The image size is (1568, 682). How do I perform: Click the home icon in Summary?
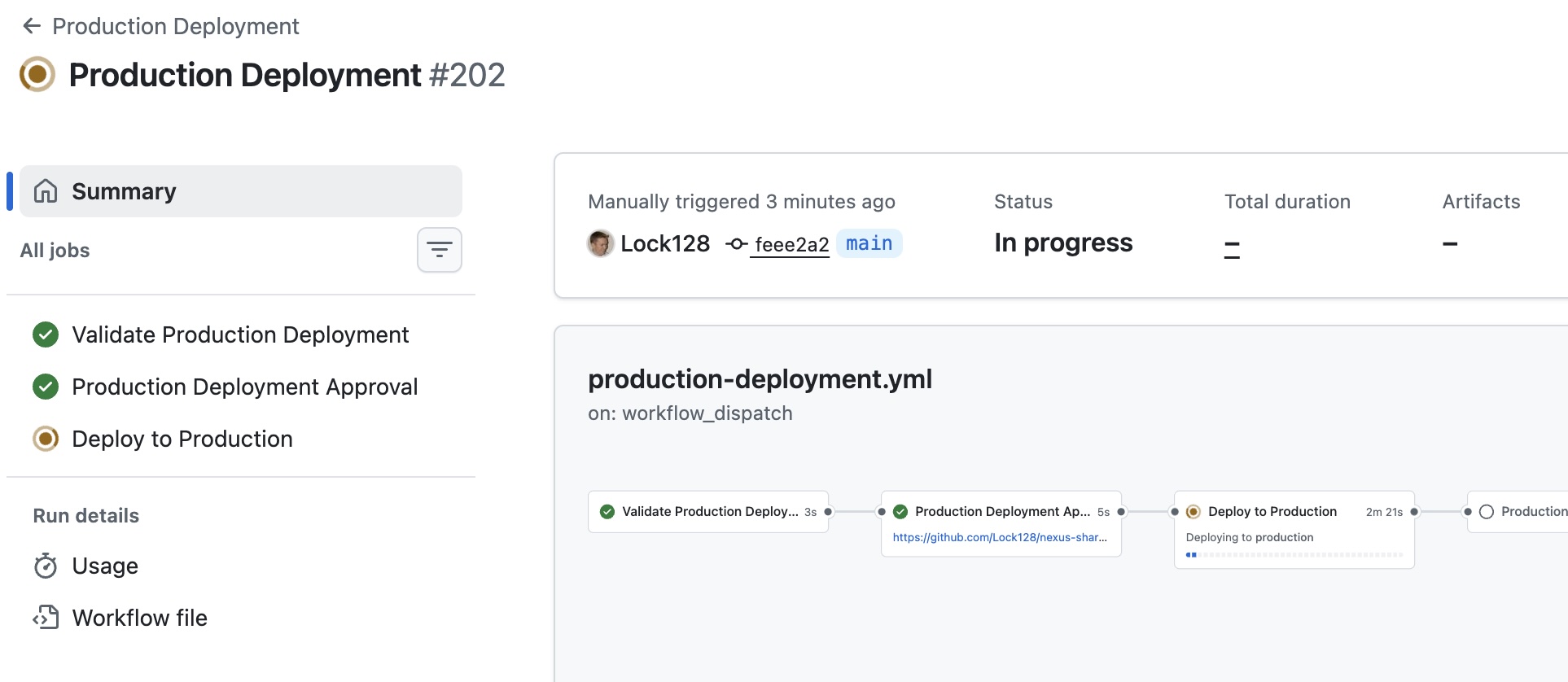click(46, 191)
